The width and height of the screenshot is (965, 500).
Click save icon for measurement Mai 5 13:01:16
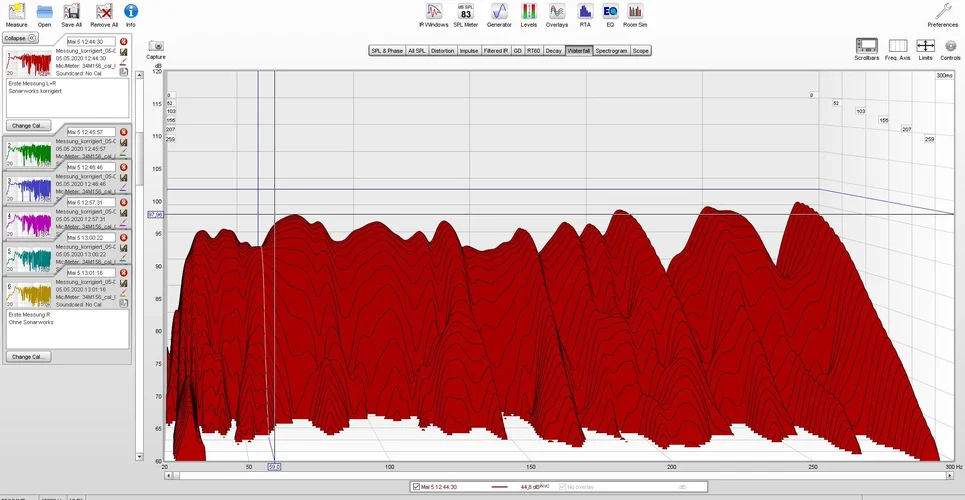pos(124,283)
